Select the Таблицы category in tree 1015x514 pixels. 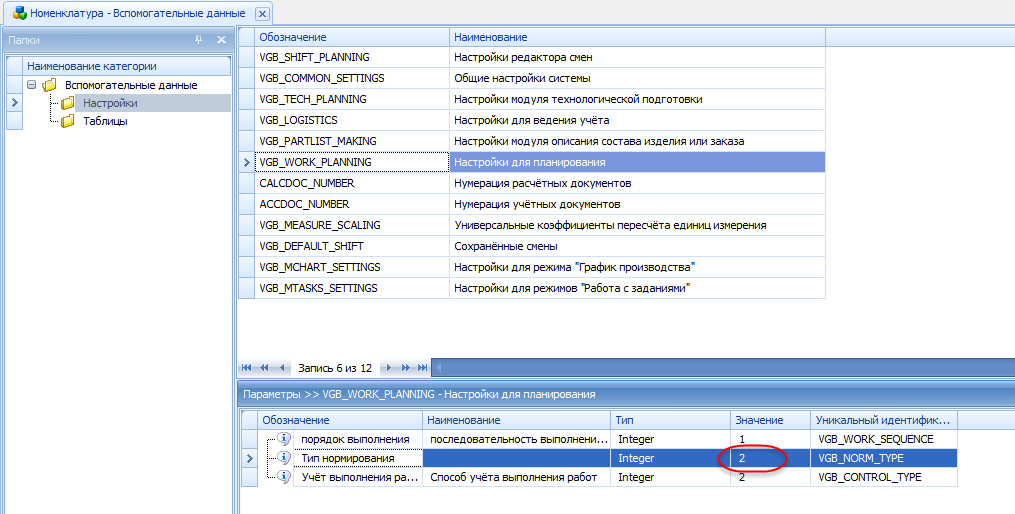[x=105, y=121]
